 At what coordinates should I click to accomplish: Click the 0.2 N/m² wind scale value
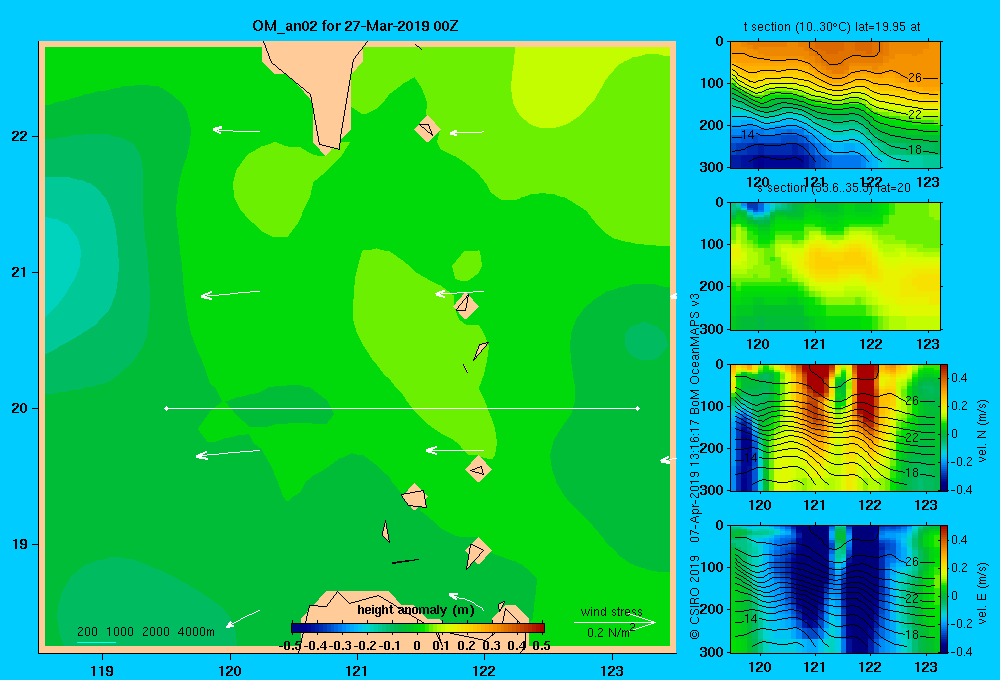610,632
